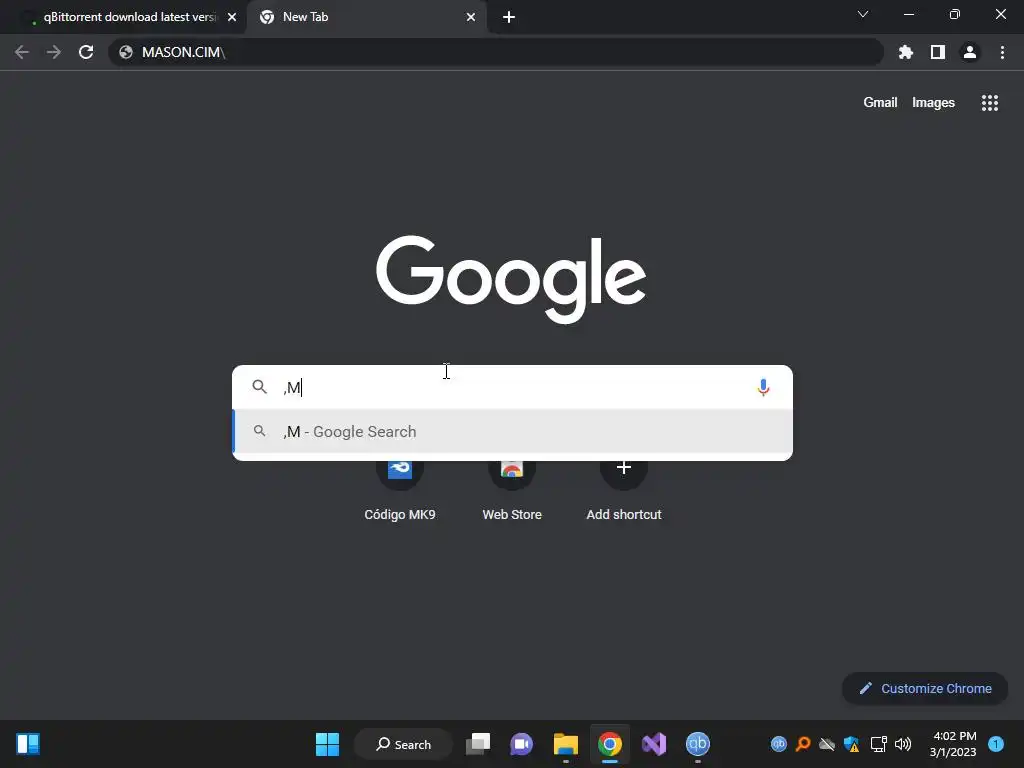The image size is (1024, 768).
Task: Open the Images link
Action: pos(933,103)
